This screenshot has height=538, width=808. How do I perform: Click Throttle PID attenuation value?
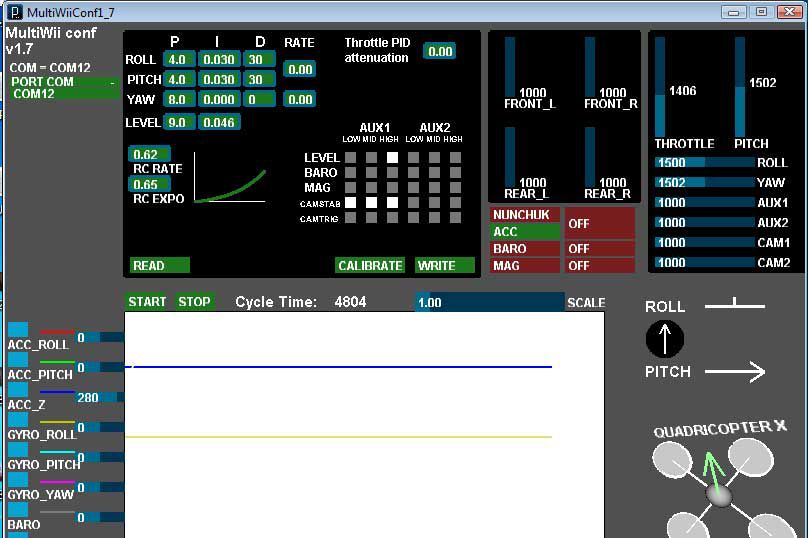tap(440, 51)
